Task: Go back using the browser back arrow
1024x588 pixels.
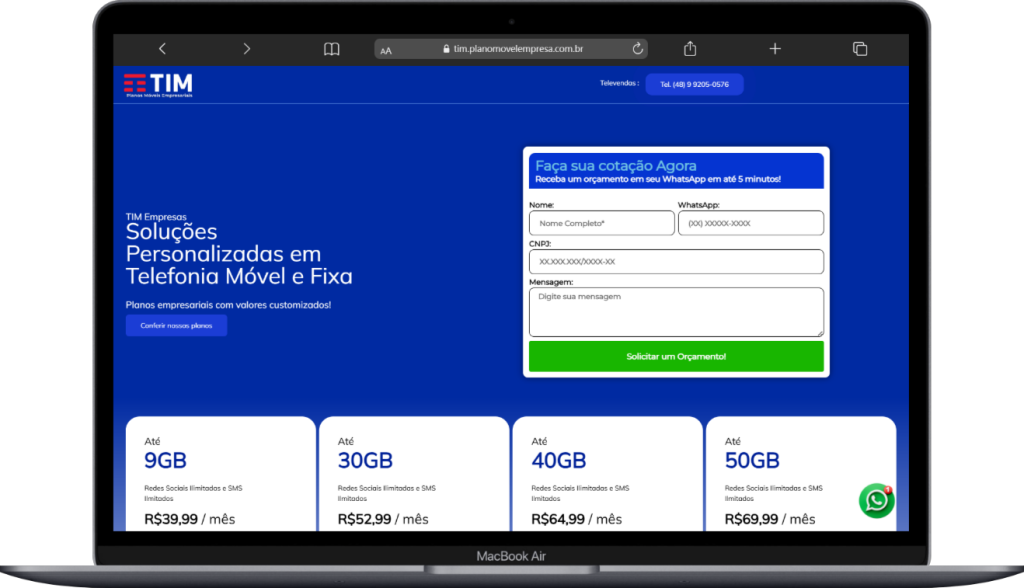Action: (x=162, y=49)
